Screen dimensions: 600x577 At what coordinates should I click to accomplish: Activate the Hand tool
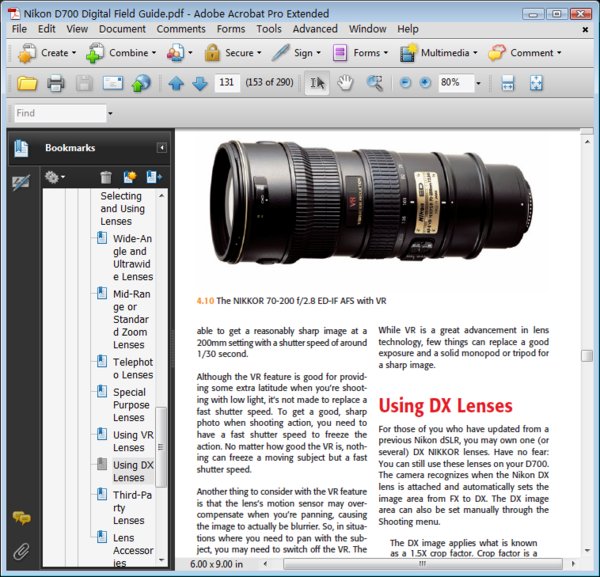[x=345, y=83]
